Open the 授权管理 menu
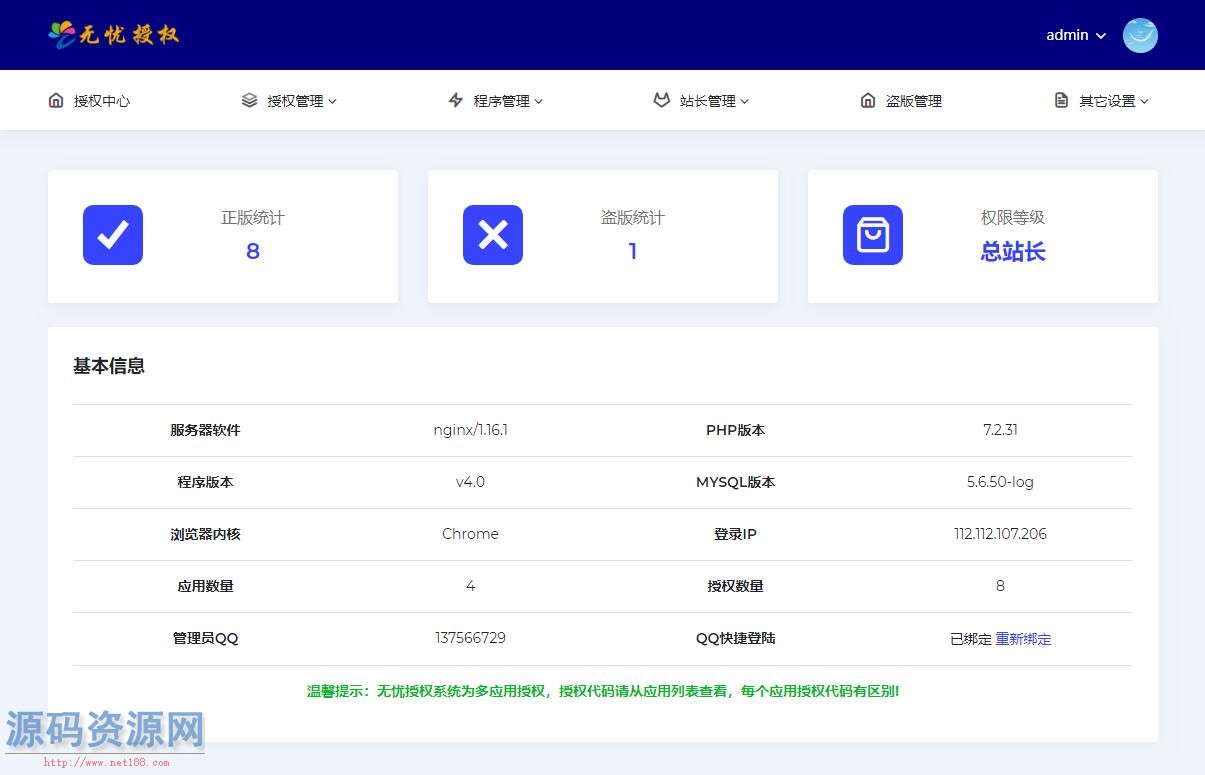 [295, 101]
